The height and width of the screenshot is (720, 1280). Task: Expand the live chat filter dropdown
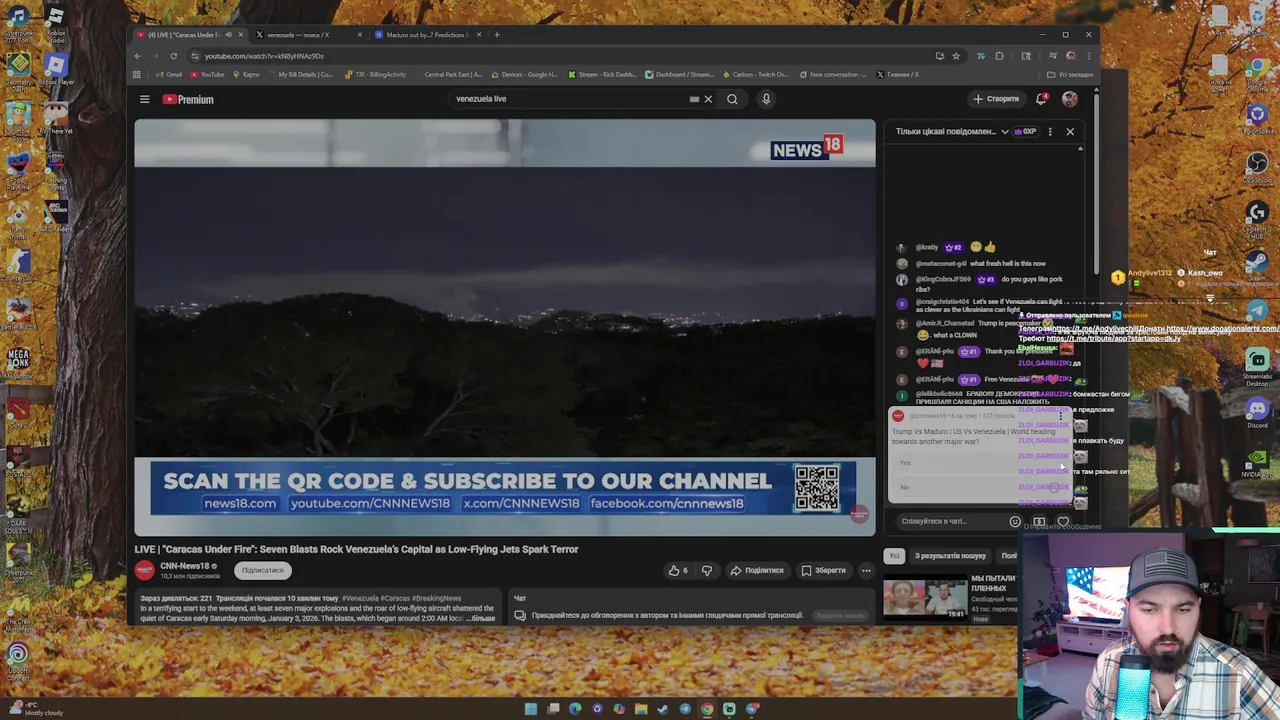[1005, 131]
